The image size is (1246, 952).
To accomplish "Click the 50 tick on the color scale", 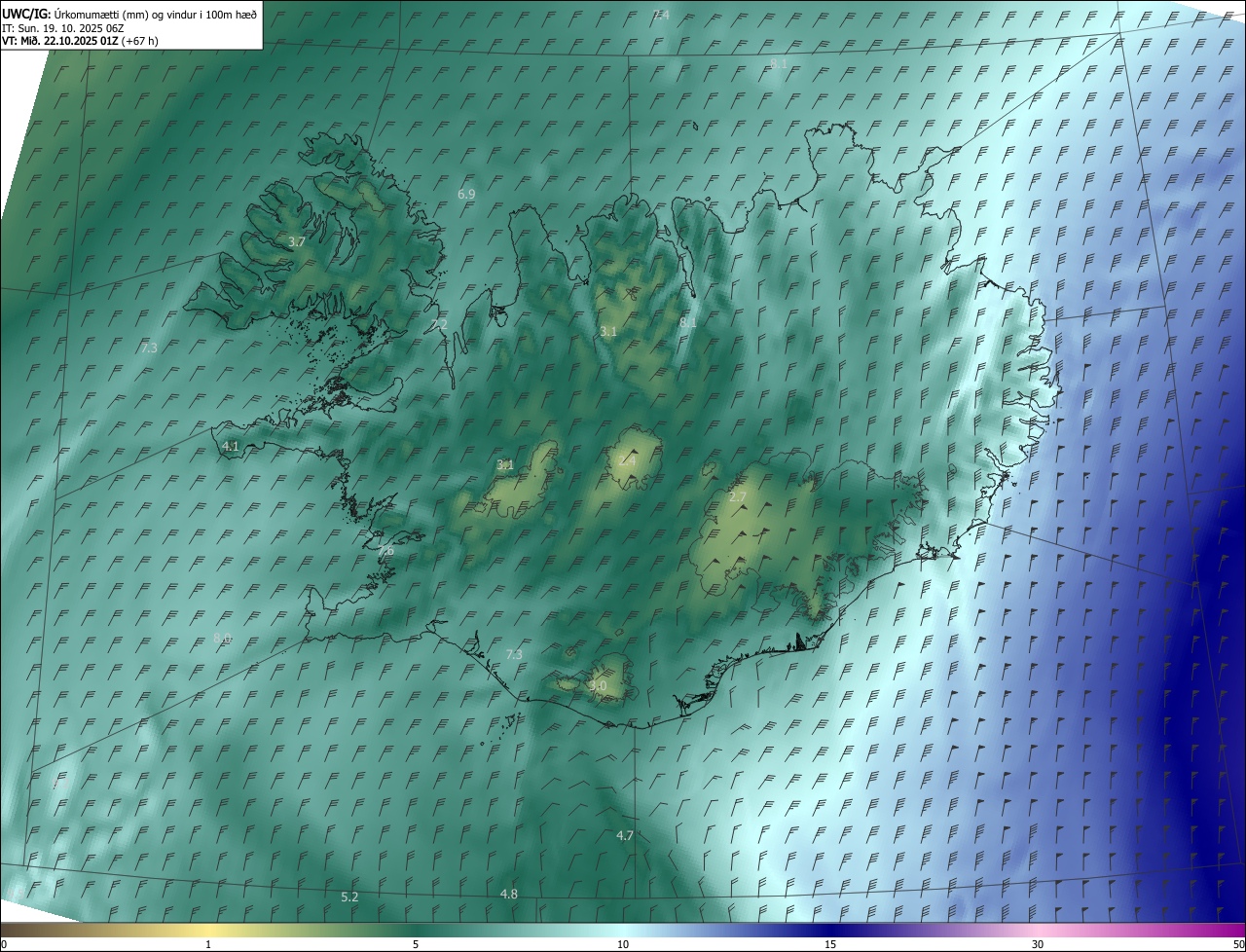I will [x=1238, y=944].
